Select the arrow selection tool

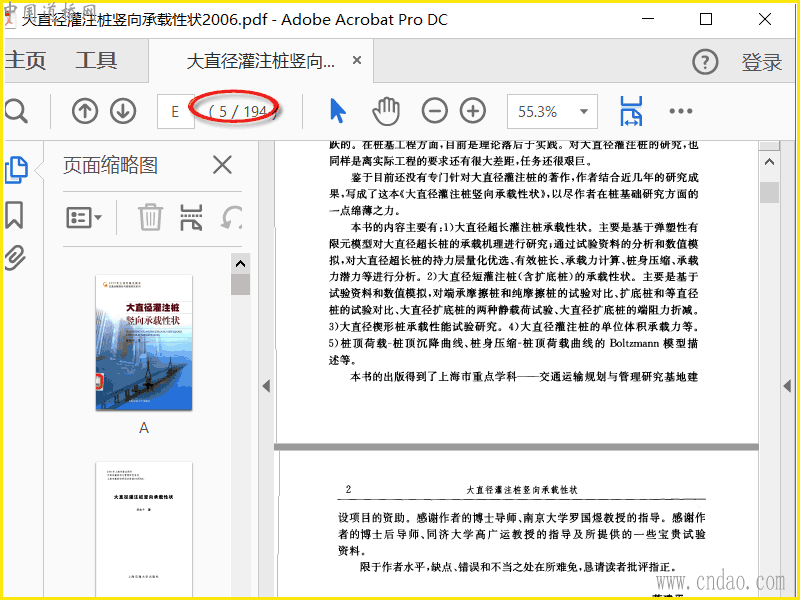pyautogui.click(x=338, y=111)
